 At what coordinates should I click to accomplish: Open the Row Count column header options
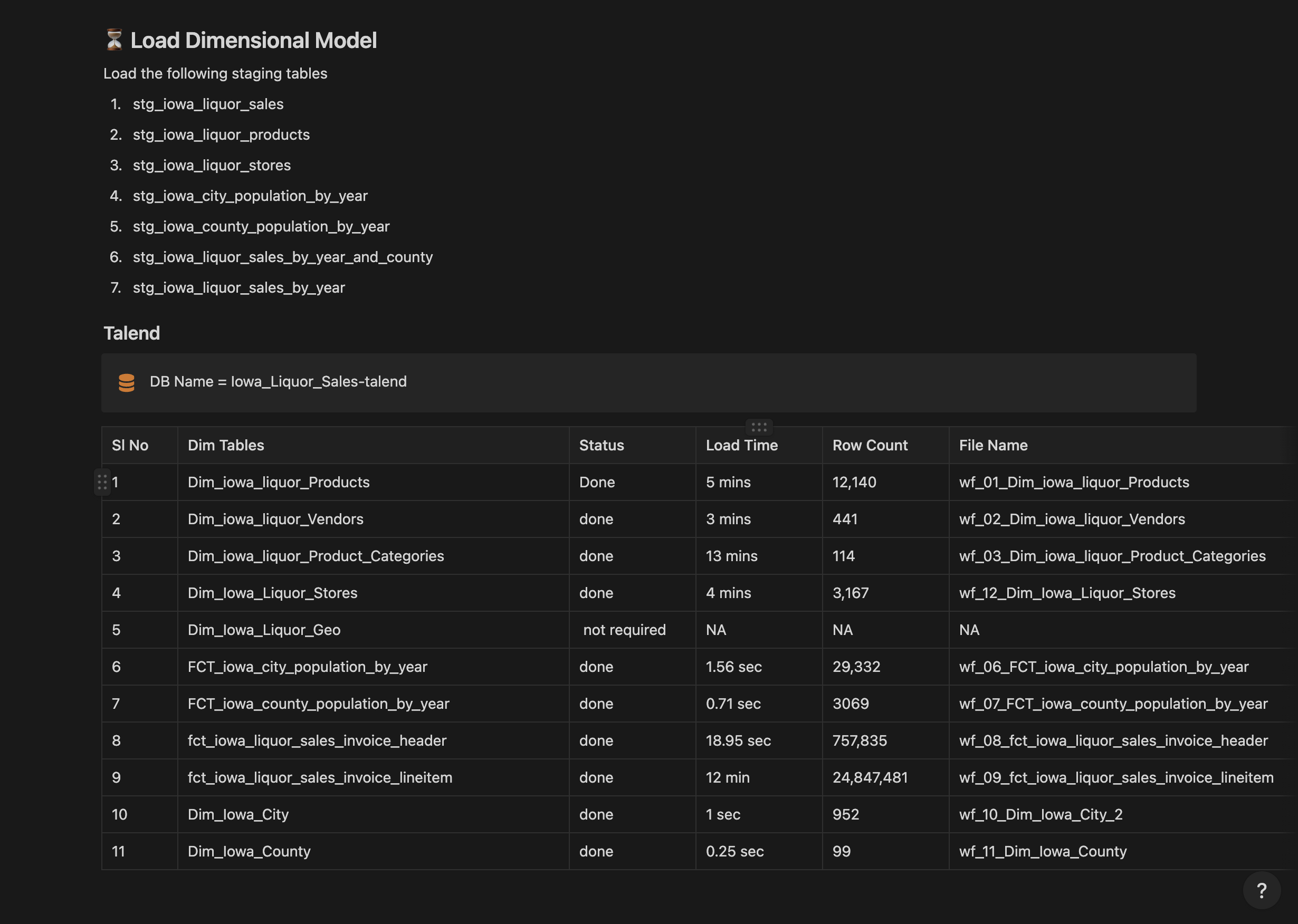(870, 445)
